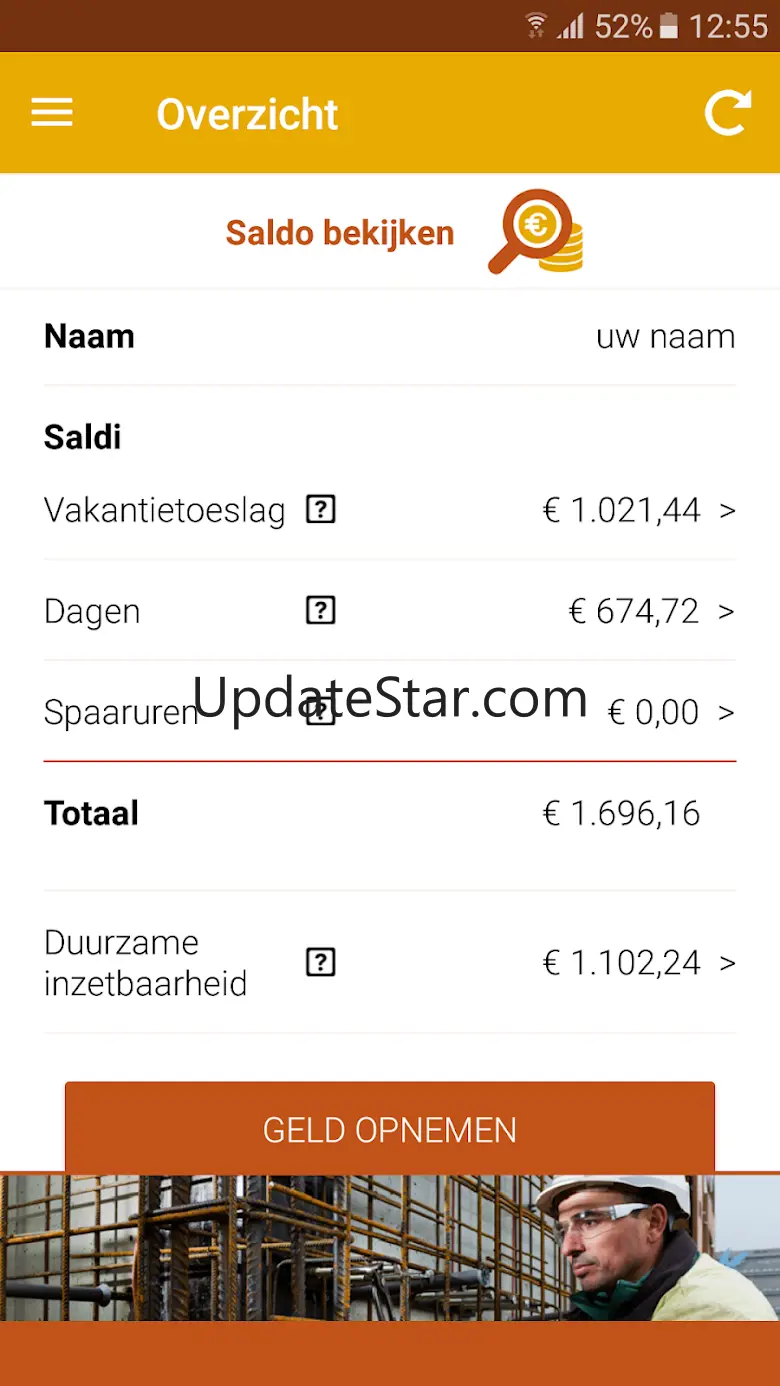Expand Dagen balance chevron

[x=727, y=611]
